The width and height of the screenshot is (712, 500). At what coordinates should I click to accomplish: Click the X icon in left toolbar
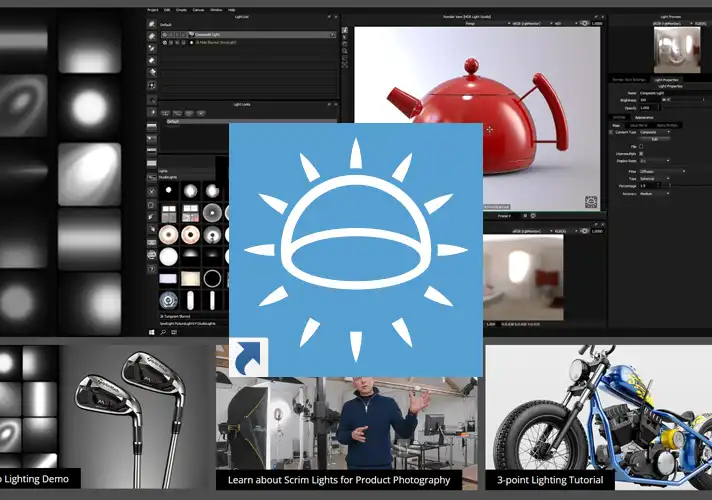click(x=152, y=192)
